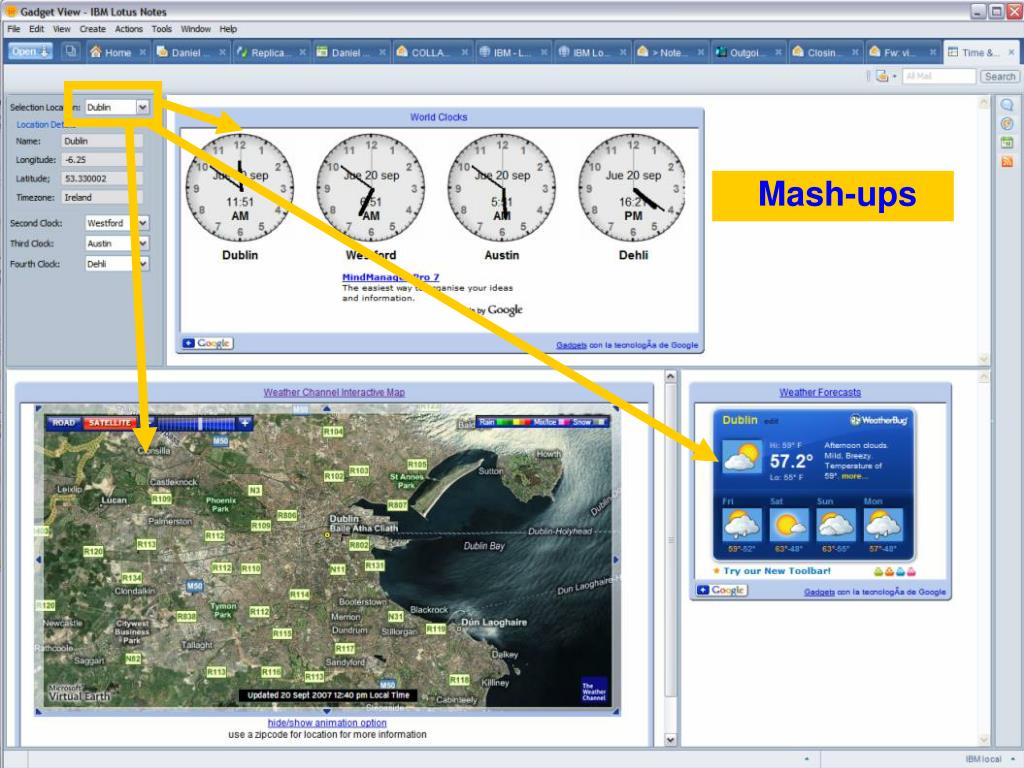Click the Open launcher button

30,52
